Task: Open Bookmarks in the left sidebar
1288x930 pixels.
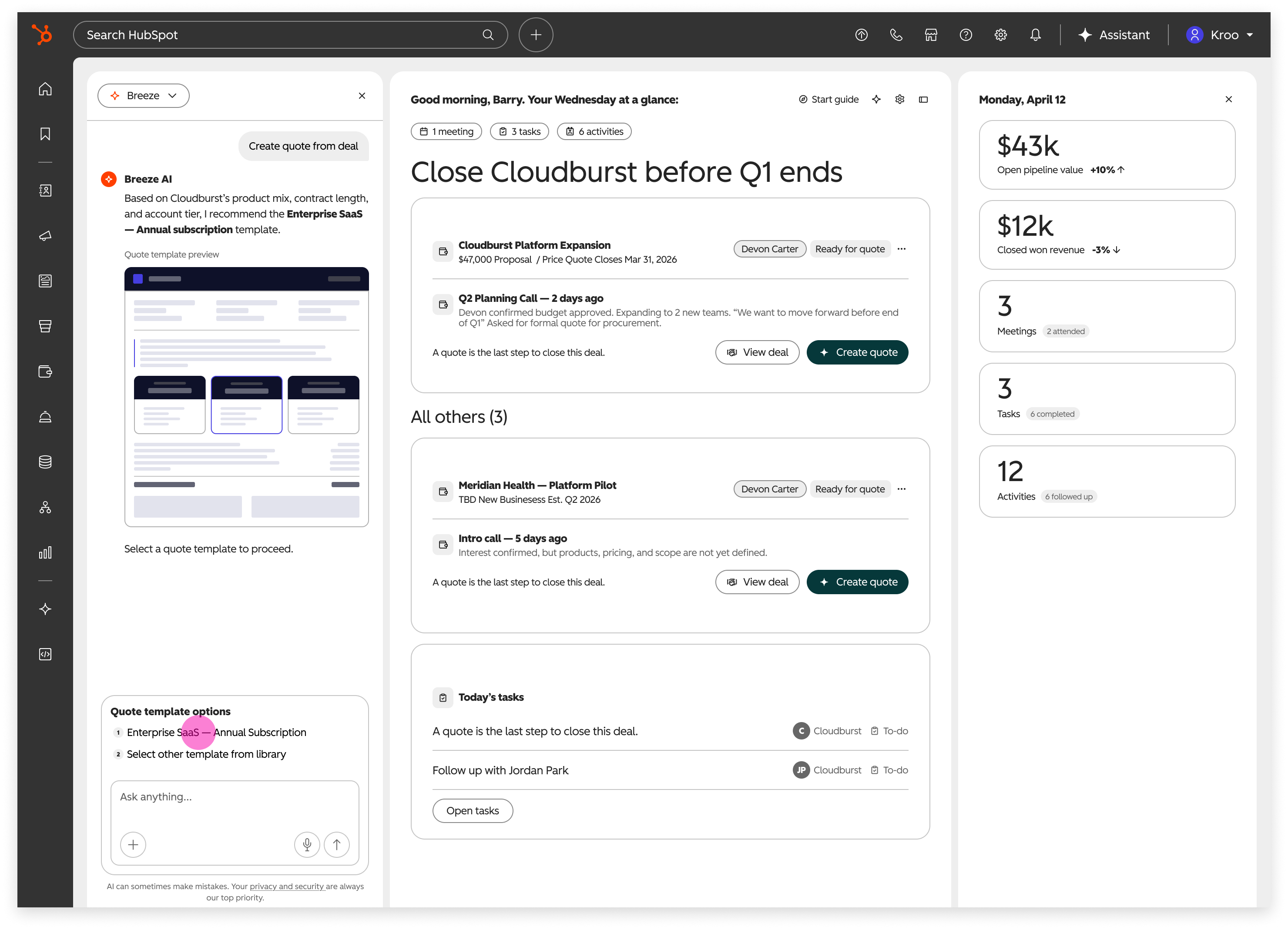Action: 45,134
